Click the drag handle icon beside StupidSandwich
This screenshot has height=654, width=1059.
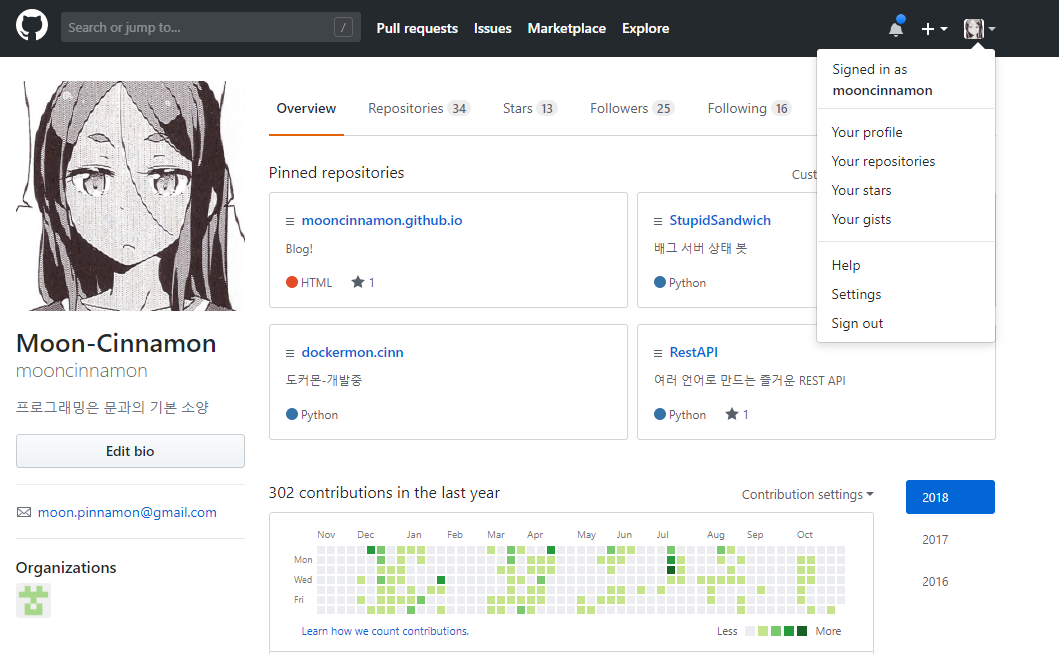pyautogui.click(x=658, y=221)
